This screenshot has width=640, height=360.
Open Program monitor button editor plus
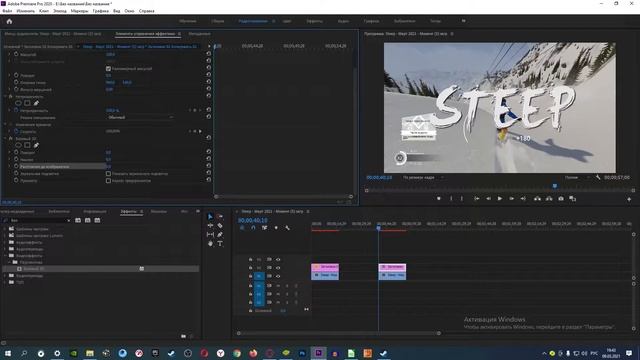point(629,199)
